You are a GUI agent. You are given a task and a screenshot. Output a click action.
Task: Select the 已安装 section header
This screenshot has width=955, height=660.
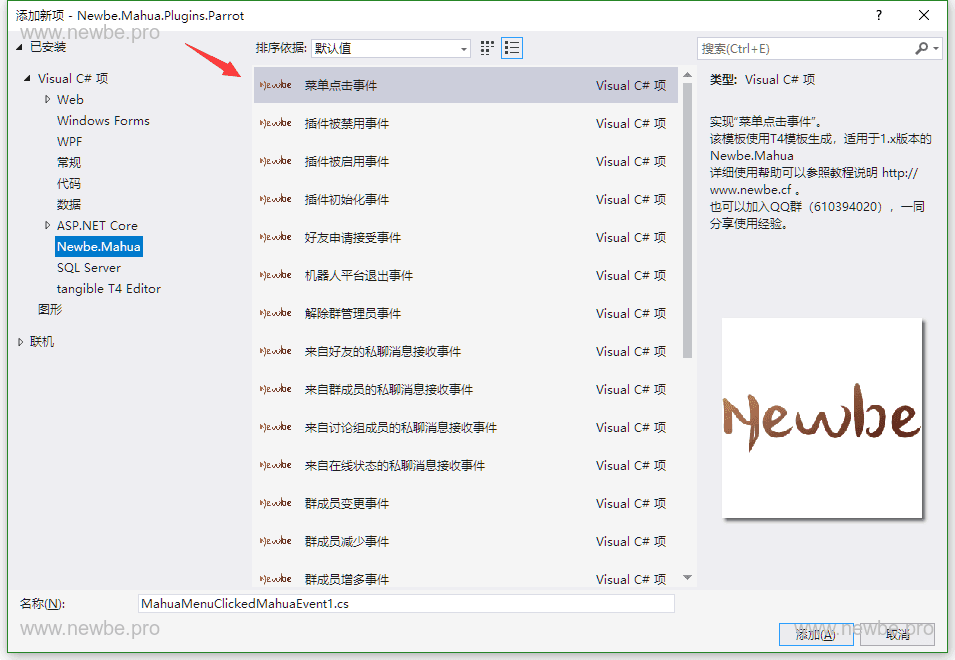[50, 46]
